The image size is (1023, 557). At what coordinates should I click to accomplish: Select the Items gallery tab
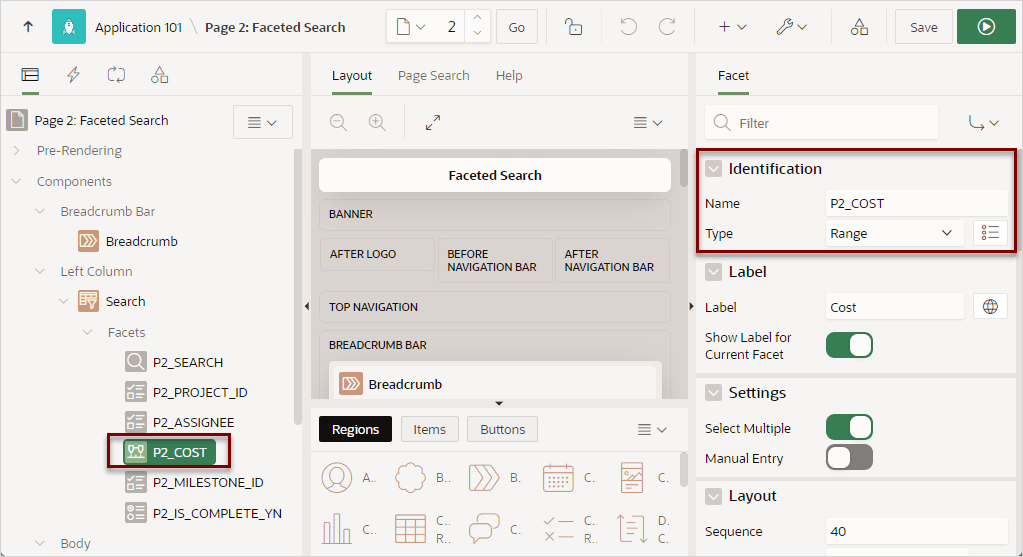coord(429,429)
